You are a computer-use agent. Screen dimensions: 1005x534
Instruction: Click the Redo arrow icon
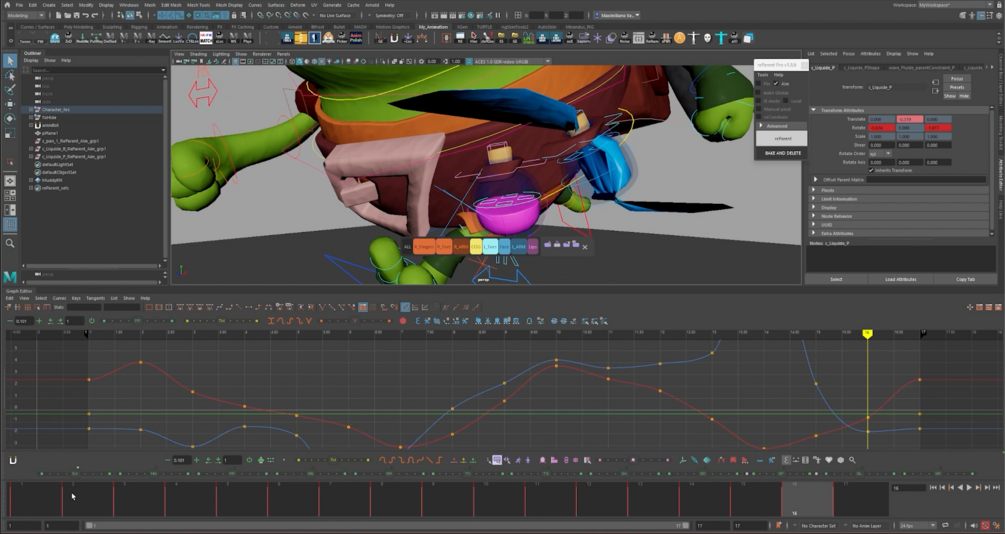[95, 15]
